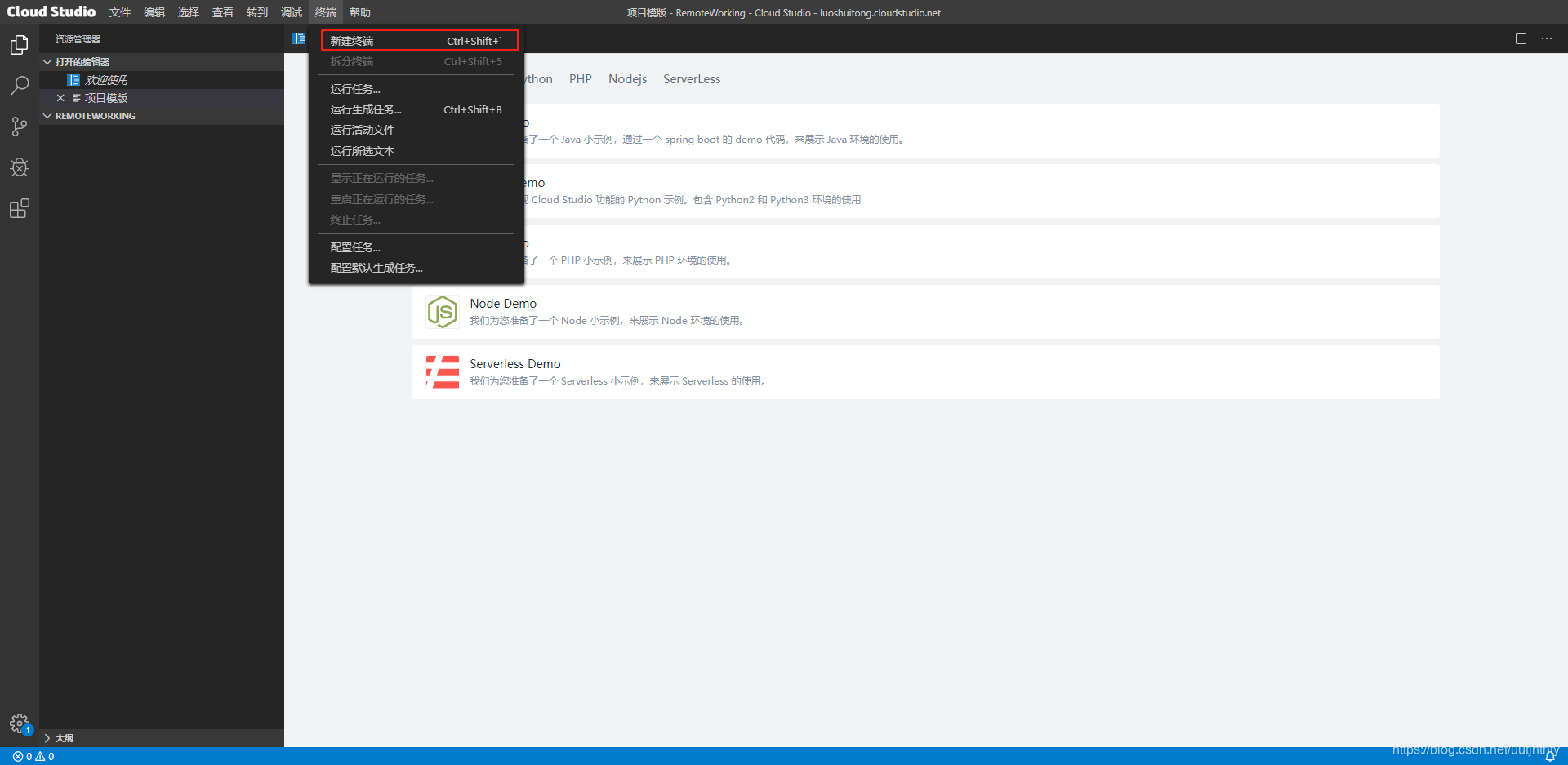1568x765 pixels.
Task: Click the 资源管理器 panel title
Action: 78,39
